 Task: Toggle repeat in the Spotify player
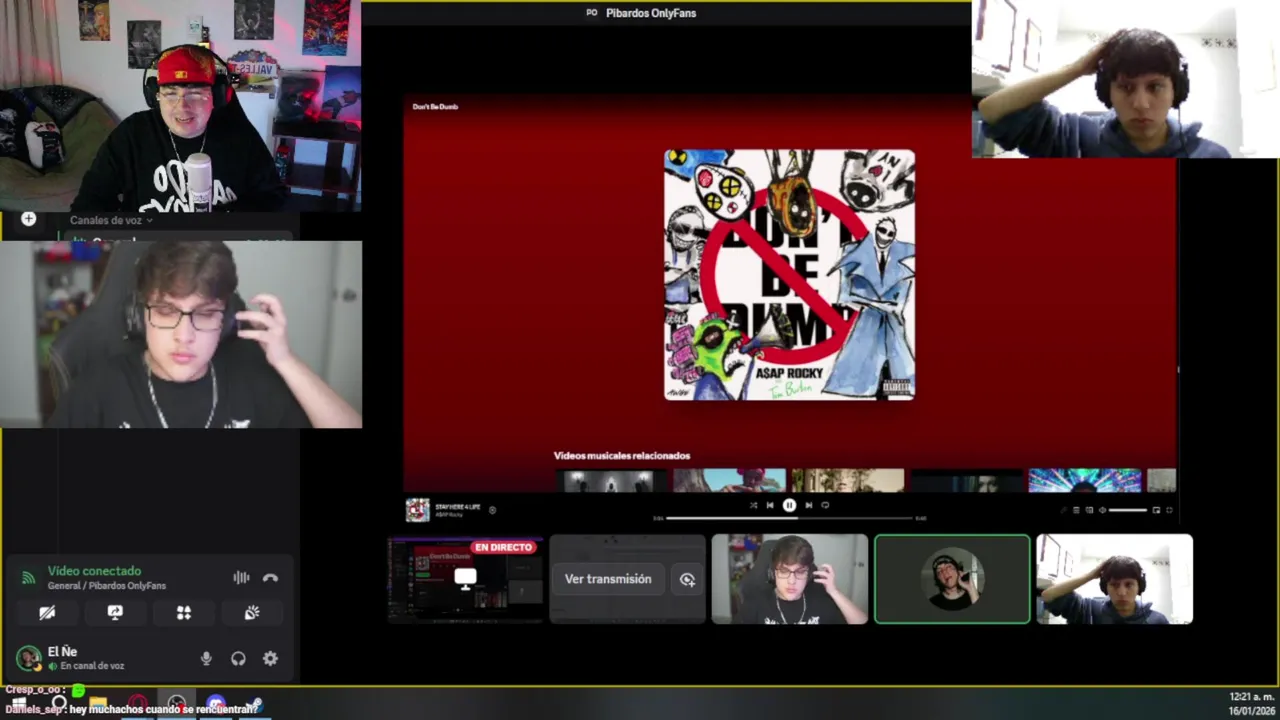coord(825,505)
